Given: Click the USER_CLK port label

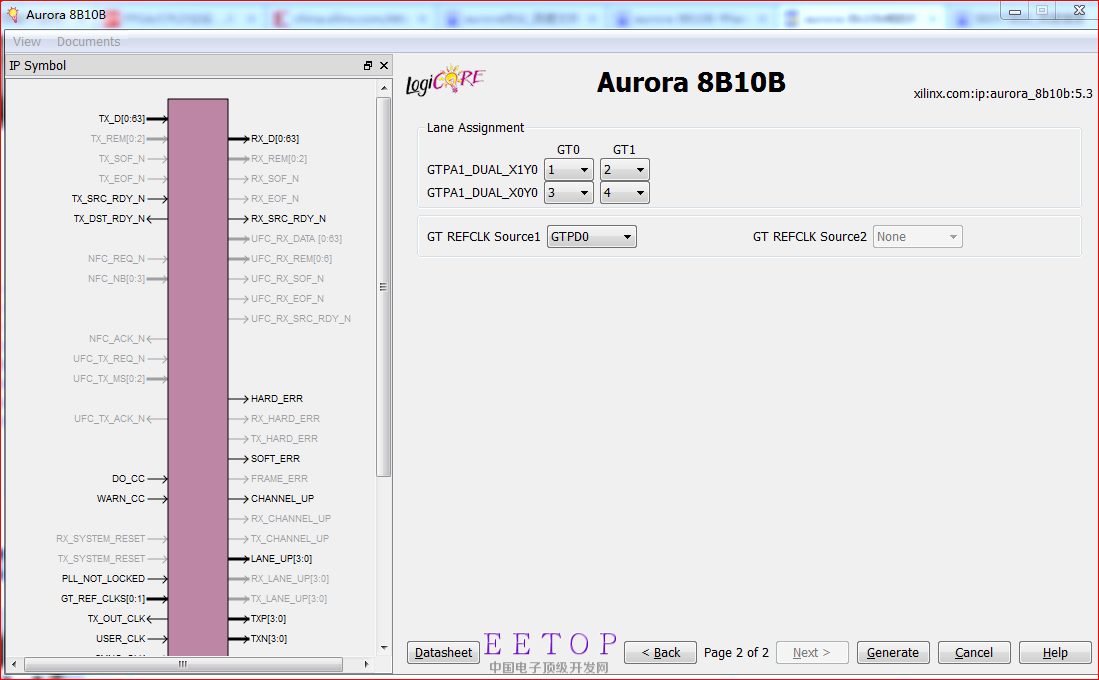Looking at the screenshot, I should [121, 639].
